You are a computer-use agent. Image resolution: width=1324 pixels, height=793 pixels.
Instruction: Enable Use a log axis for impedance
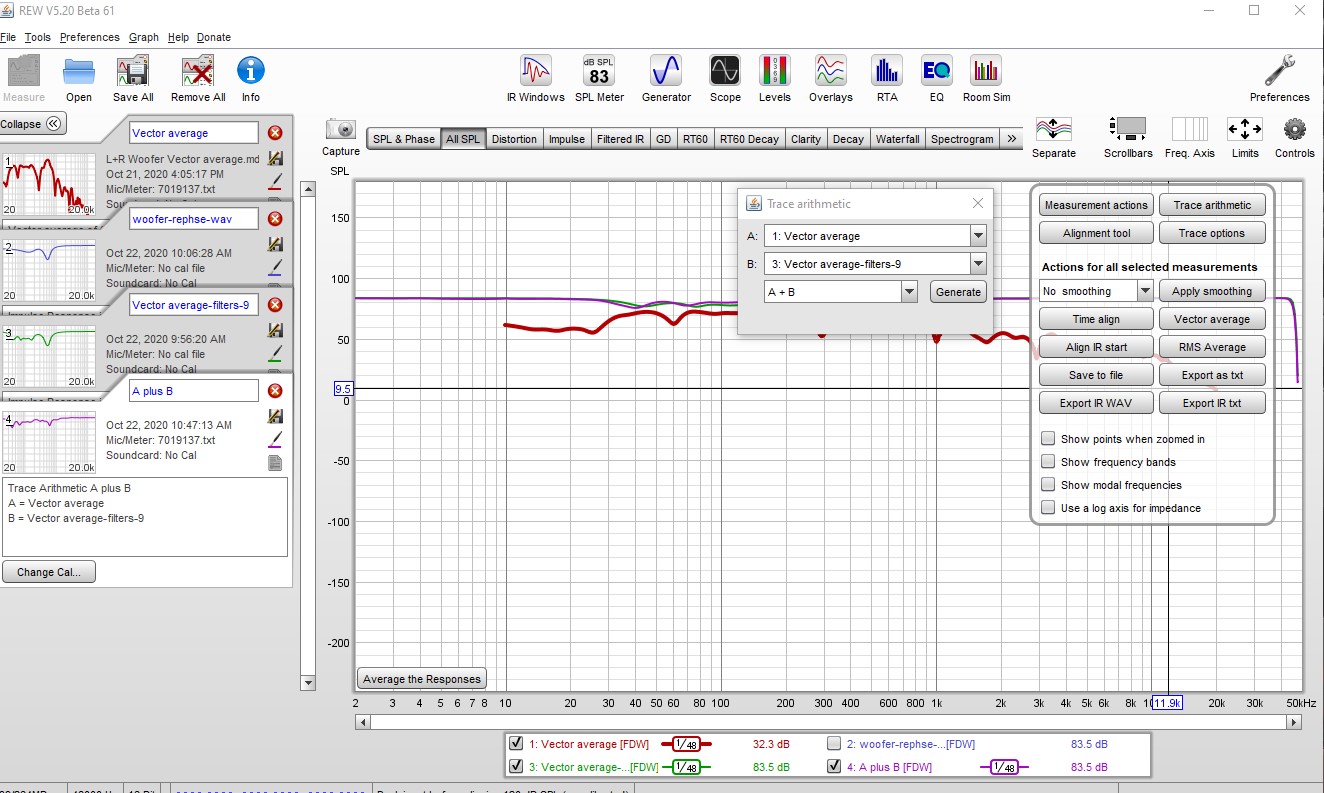point(1048,508)
